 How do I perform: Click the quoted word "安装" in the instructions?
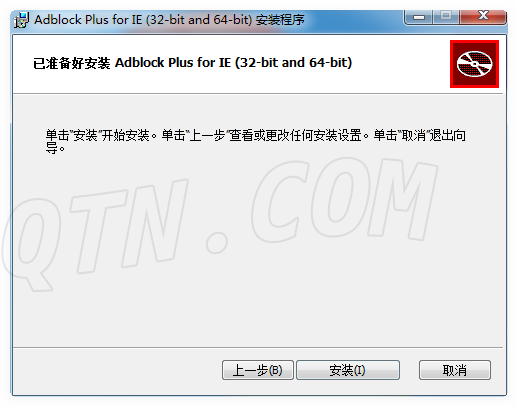(x=85, y=135)
